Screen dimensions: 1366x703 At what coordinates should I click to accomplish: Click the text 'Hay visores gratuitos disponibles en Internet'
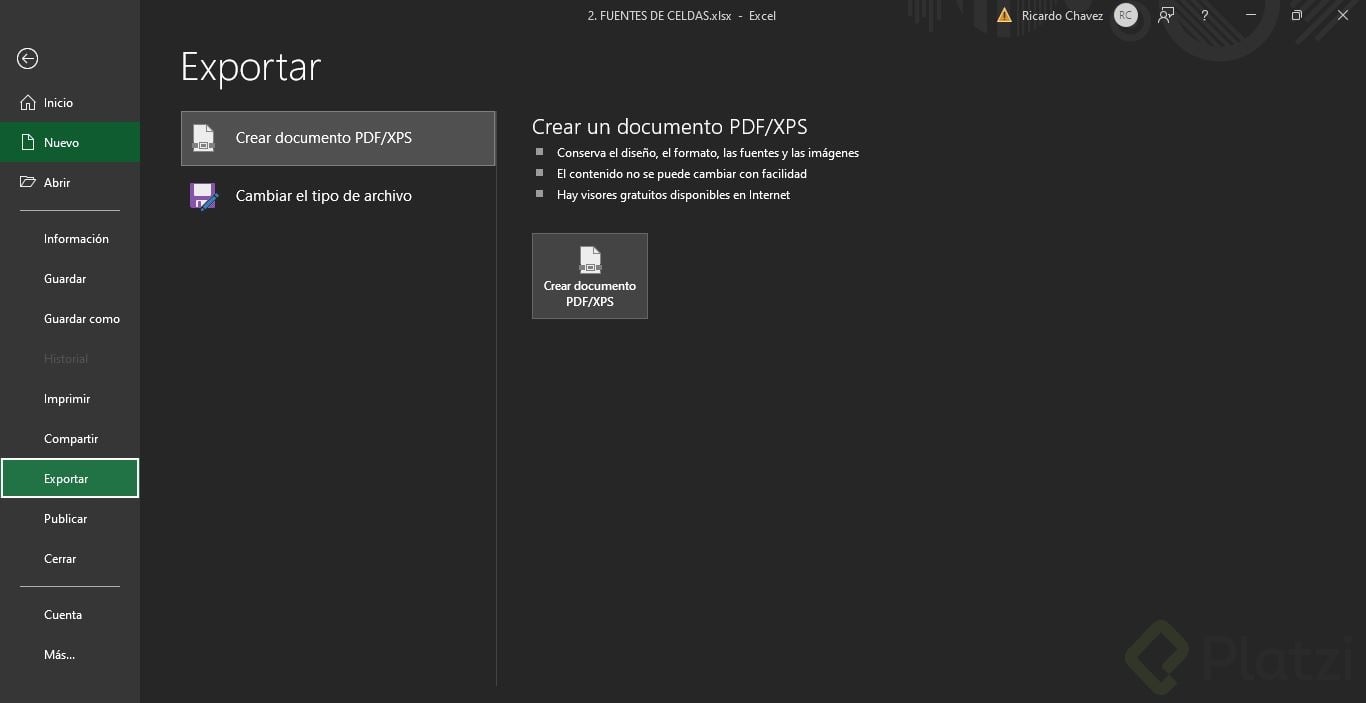pos(674,195)
